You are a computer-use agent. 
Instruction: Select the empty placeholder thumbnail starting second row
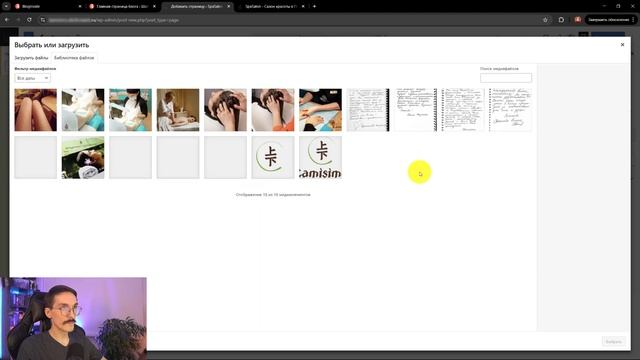point(36,158)
